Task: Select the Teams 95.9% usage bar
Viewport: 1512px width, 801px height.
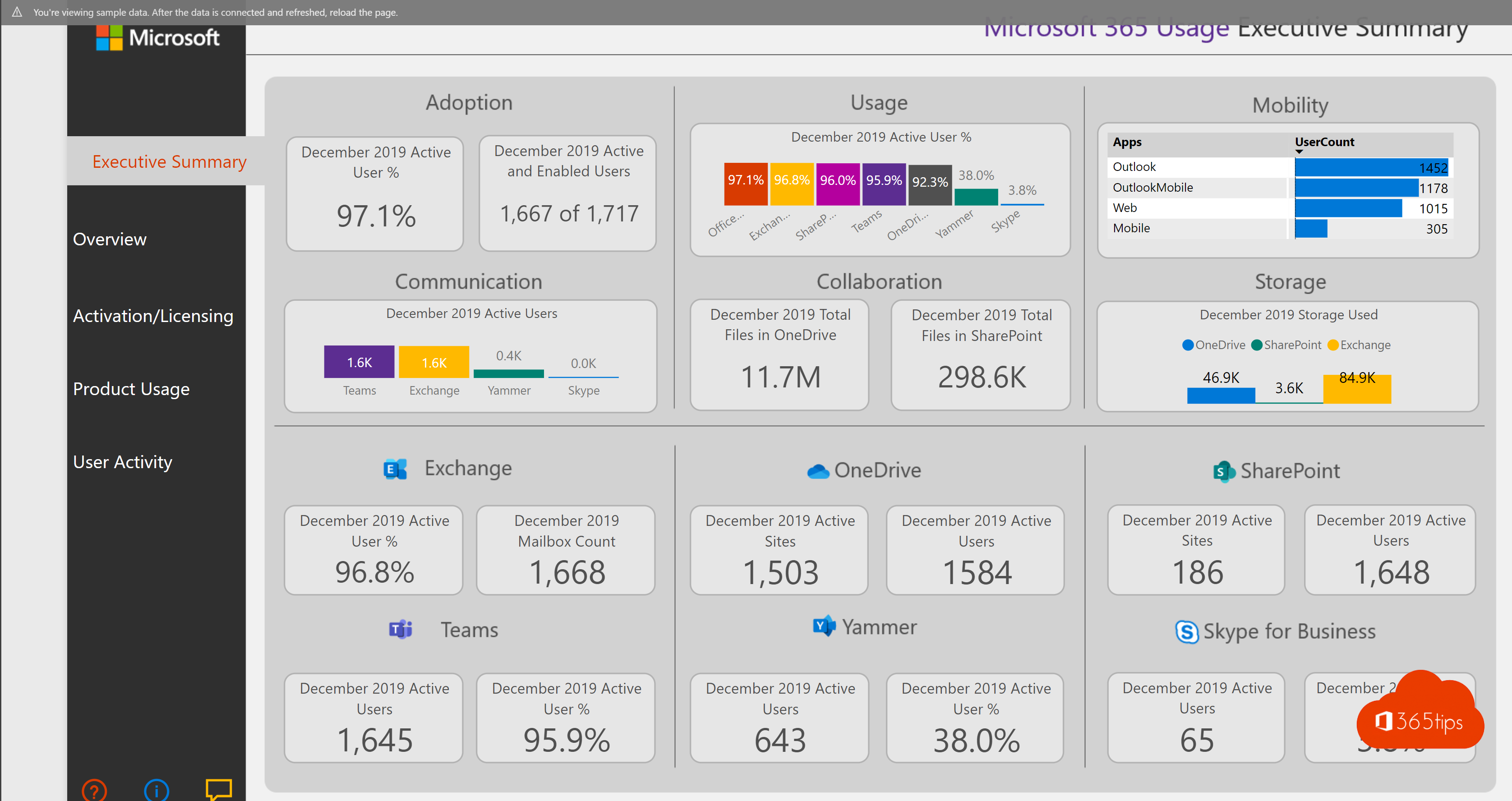Action: tap(884, 184)
